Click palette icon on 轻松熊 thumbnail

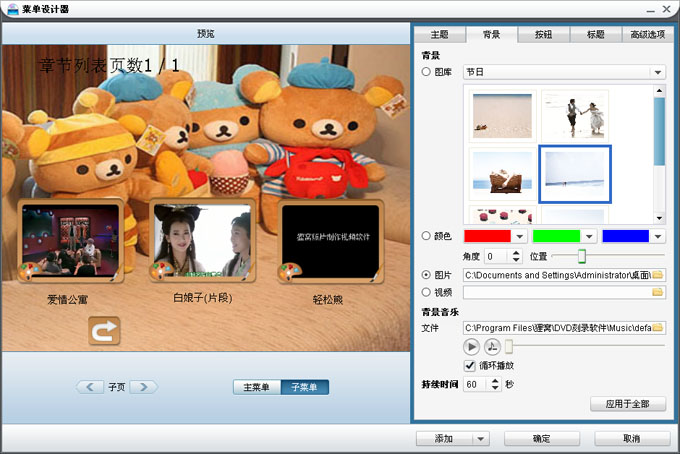[289, 272]
